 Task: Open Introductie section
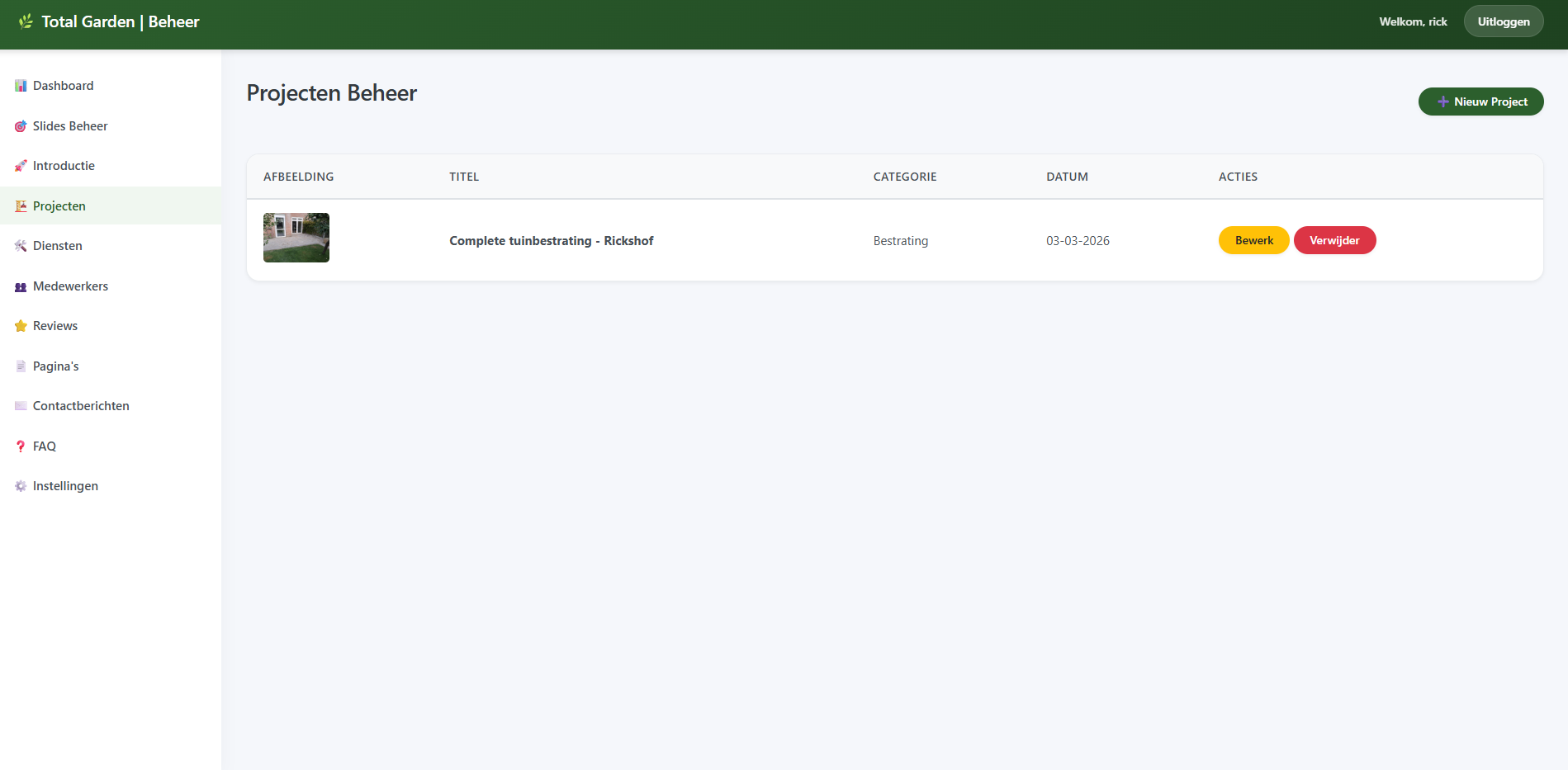tap(111, 166)
